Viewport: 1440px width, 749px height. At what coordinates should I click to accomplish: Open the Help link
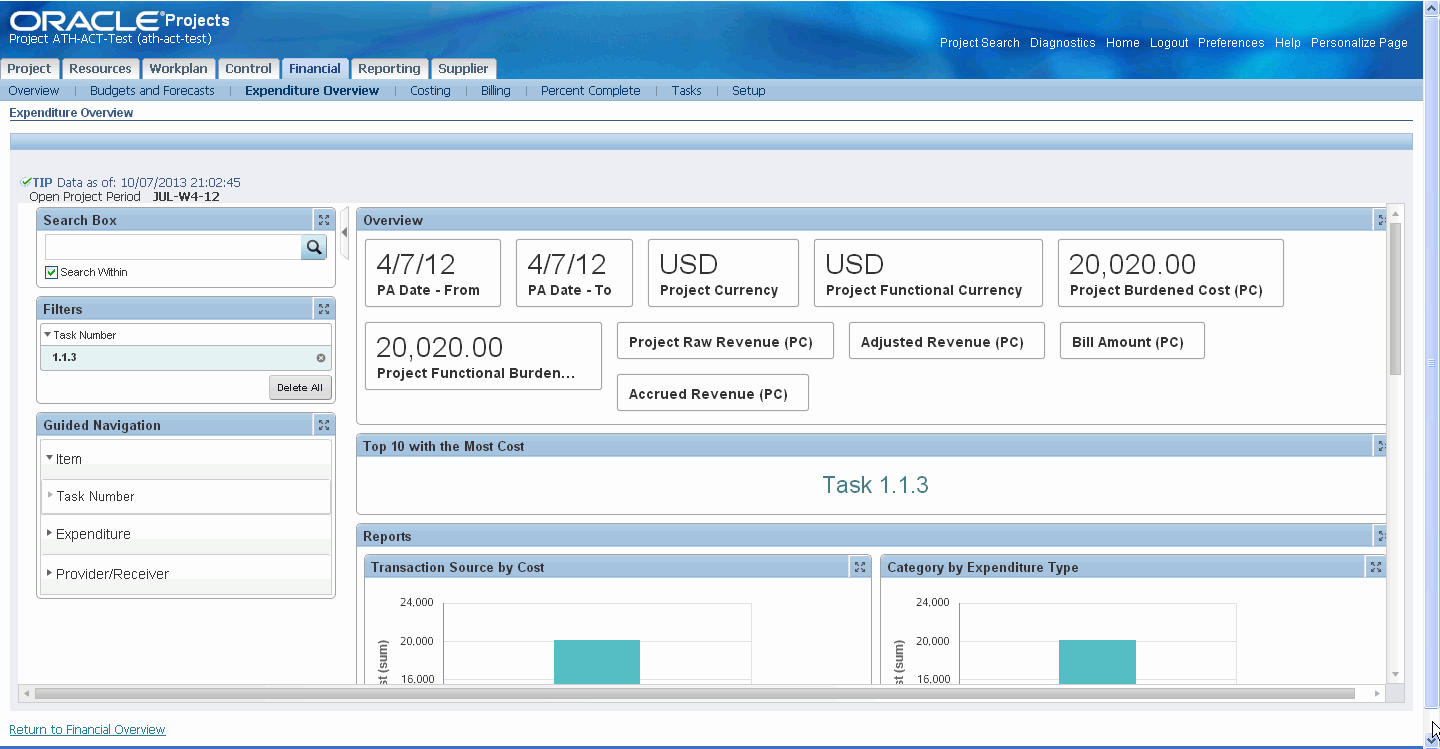[1288, 43]
